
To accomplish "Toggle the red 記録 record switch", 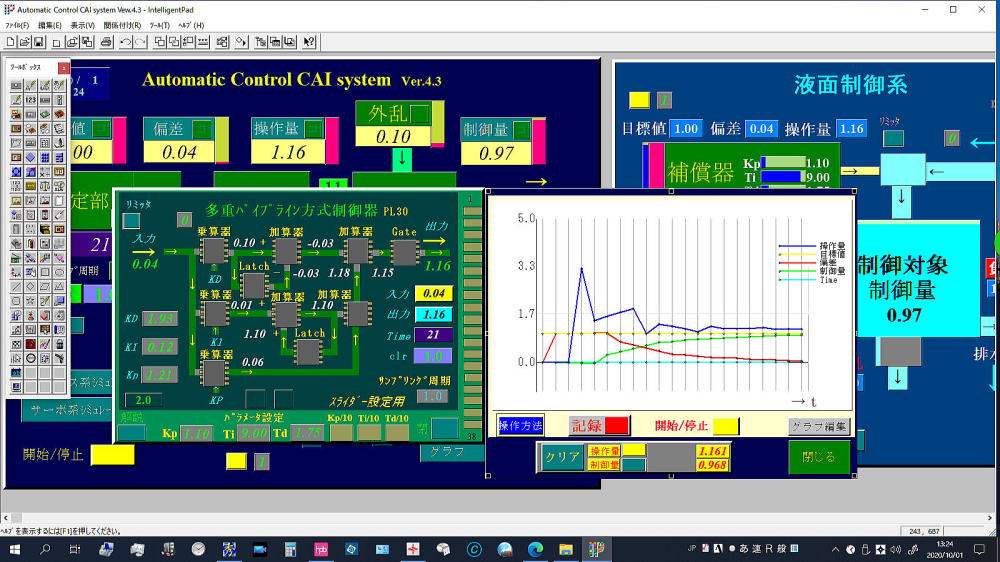I will (x=616, y=426).
